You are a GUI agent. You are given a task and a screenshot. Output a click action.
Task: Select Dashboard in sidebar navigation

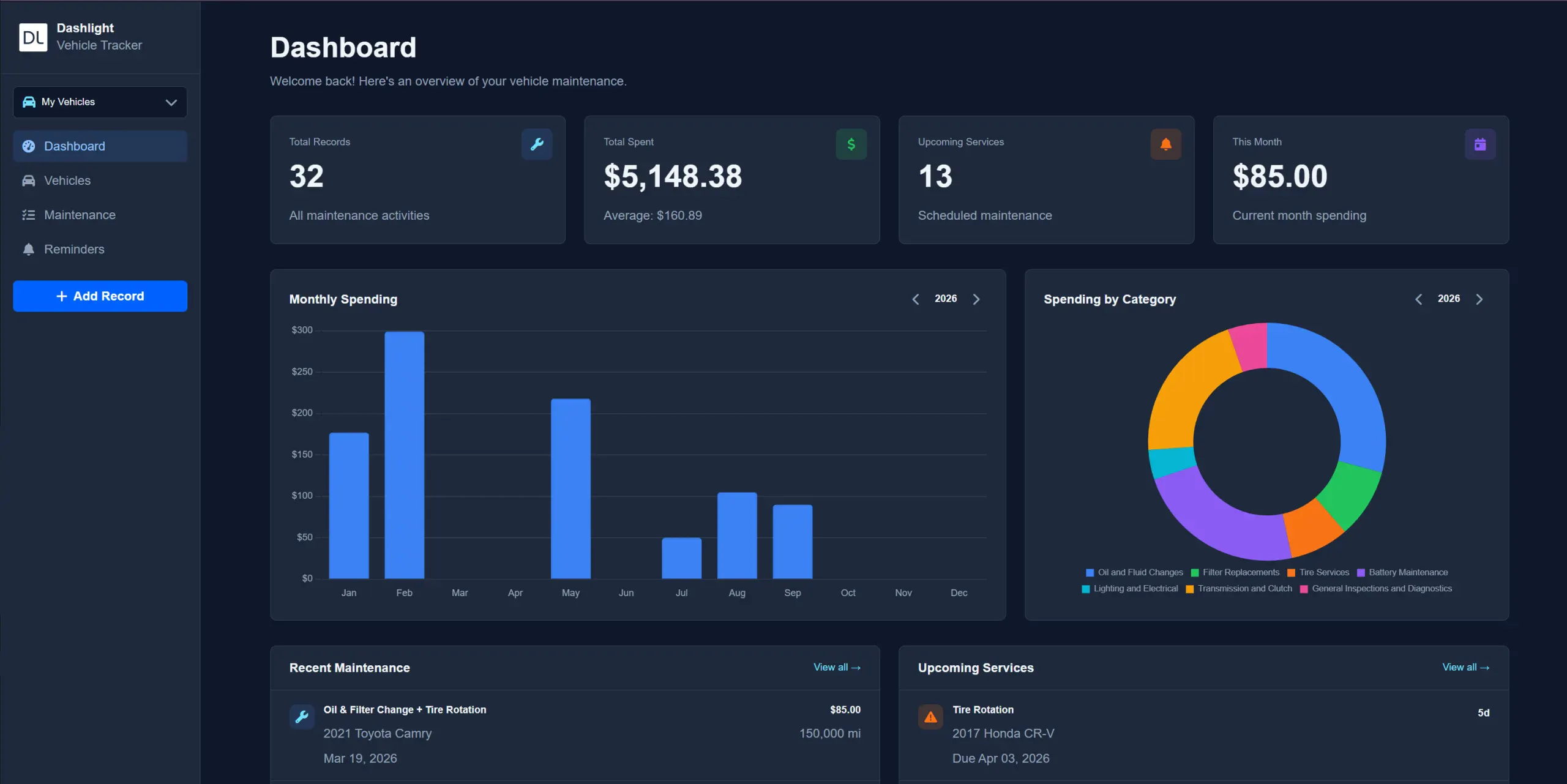tap(100, 146)
